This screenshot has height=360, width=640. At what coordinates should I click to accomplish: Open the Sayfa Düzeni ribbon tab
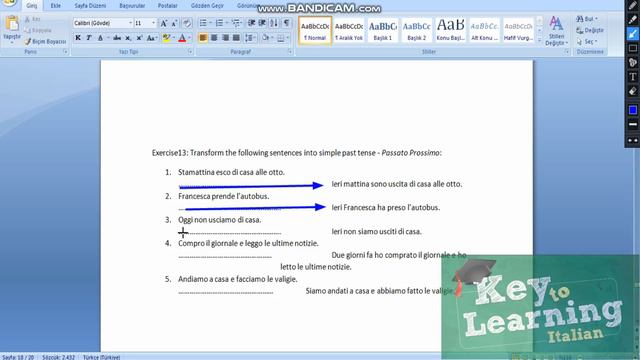click(x=90, y=6)
